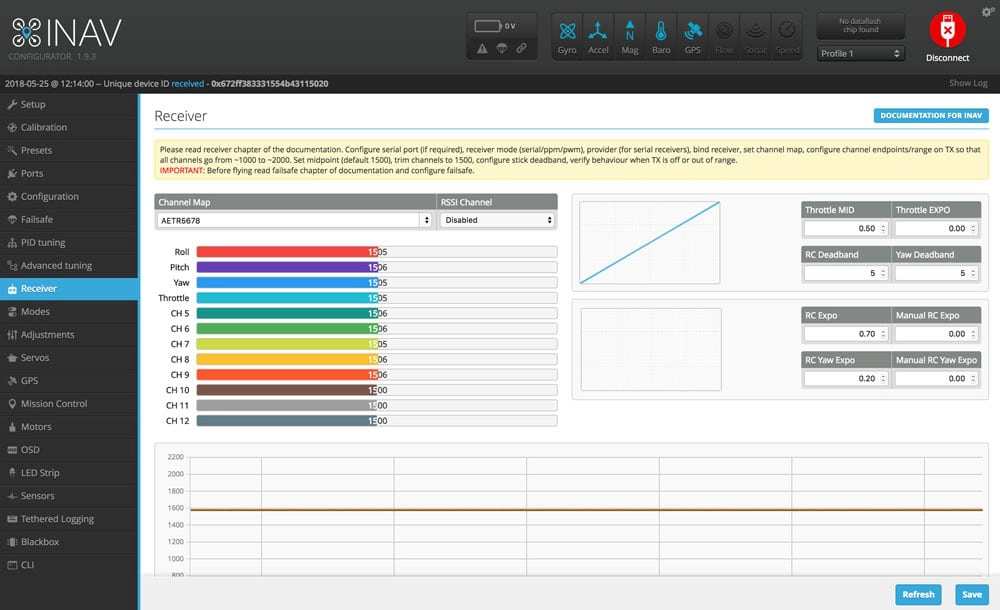The height and width of the screenshot is (610, 1000).
Task: Switch to the Modes tab
Action: [x=69, y=311]
